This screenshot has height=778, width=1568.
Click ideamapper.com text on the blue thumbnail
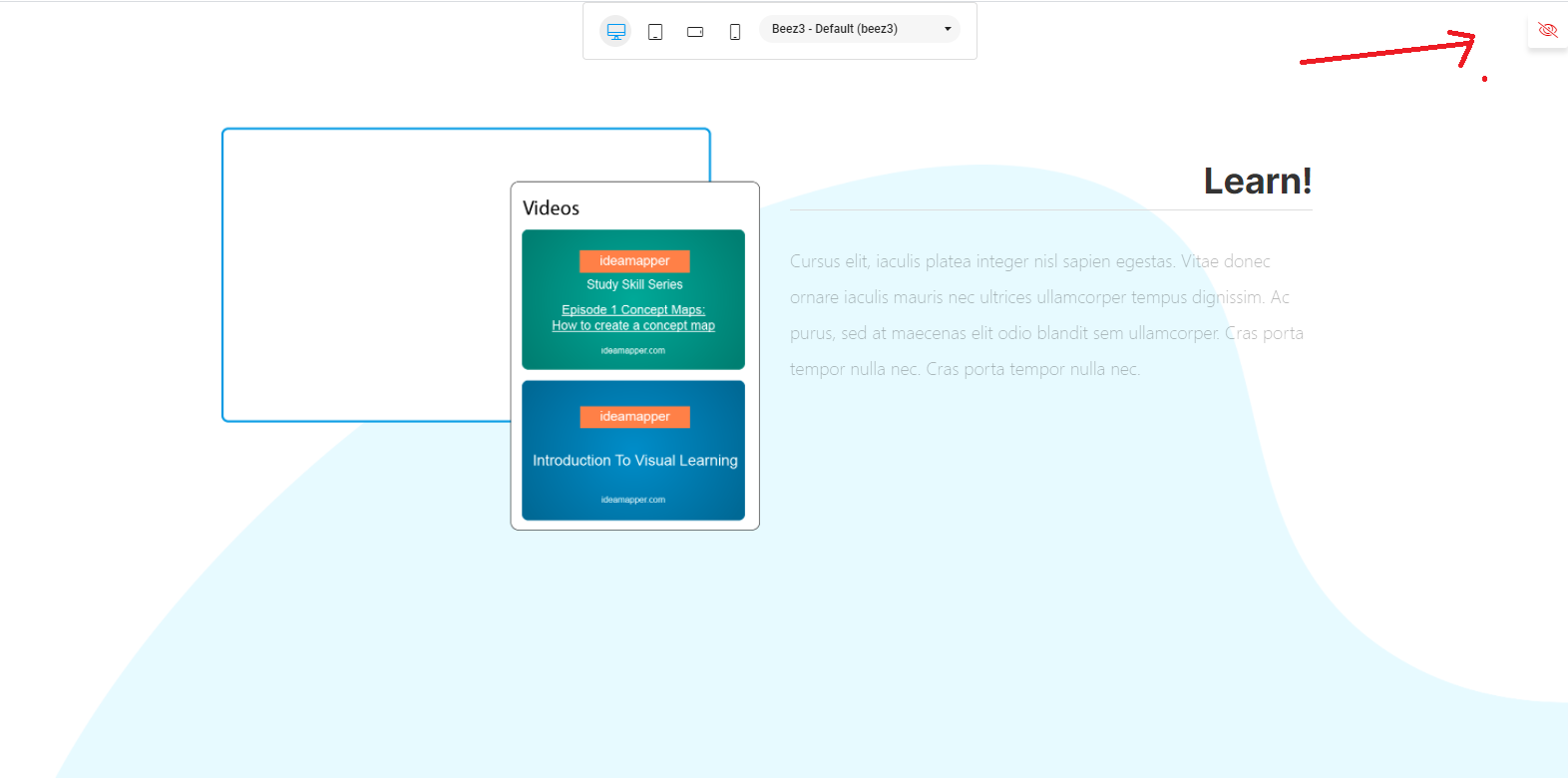[x=633, y=500]
